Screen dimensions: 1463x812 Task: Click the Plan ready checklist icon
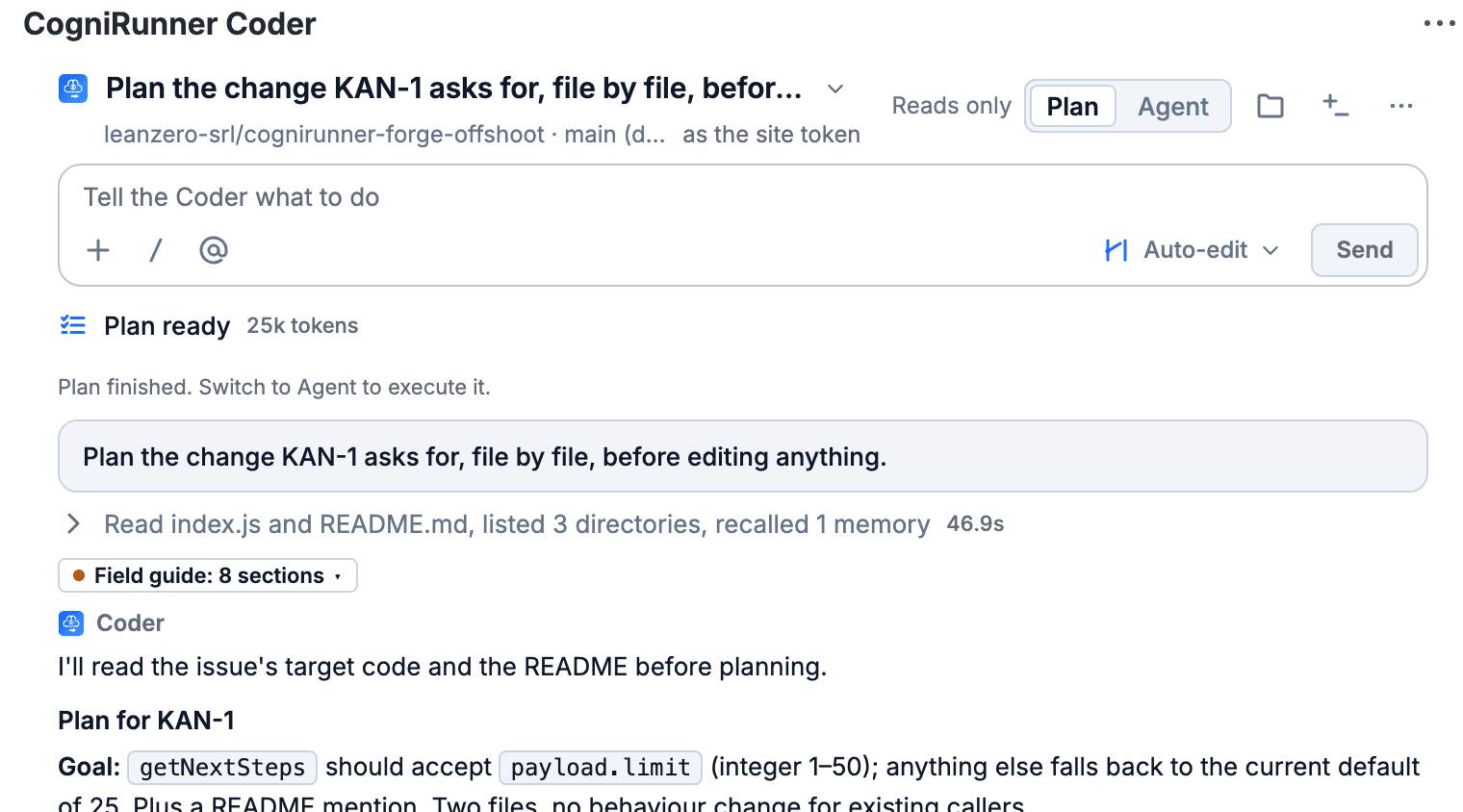(x=73, y=325)
